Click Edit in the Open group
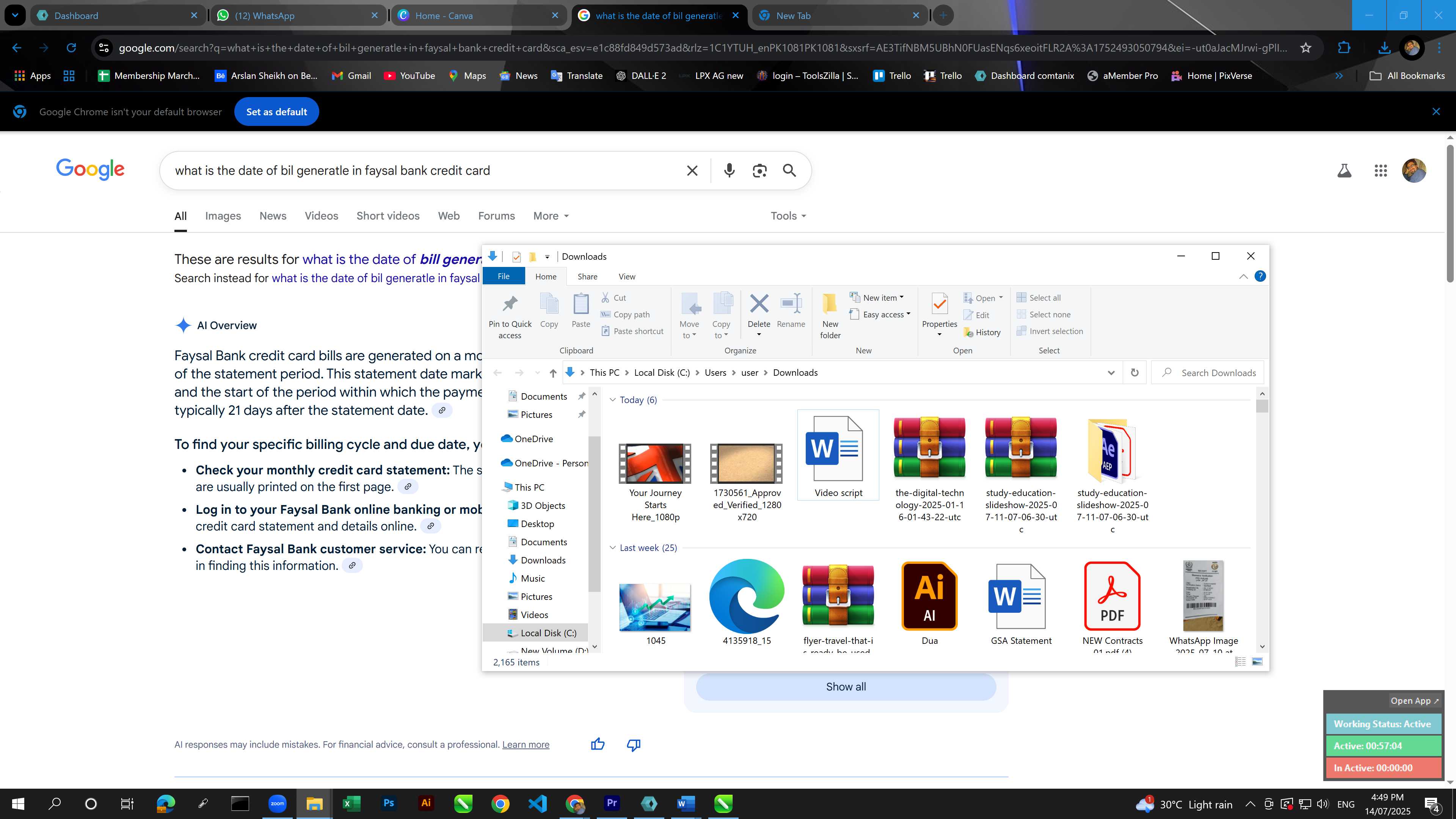Screen dimensions: 1456x819 click(976, 315)
